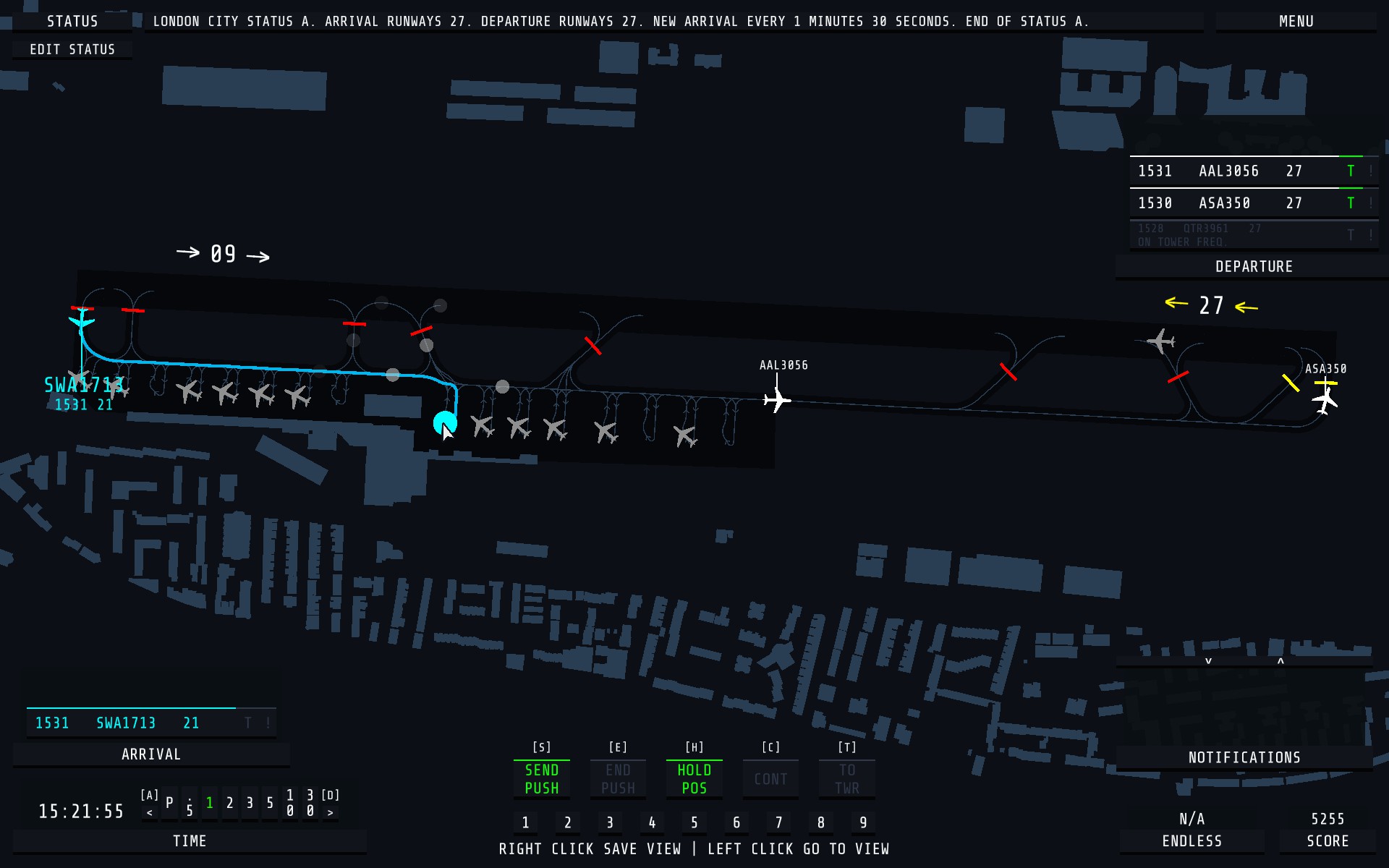Set game speed to paused with P
Viewport: 1389px width, 868px height.
point(169,803)
